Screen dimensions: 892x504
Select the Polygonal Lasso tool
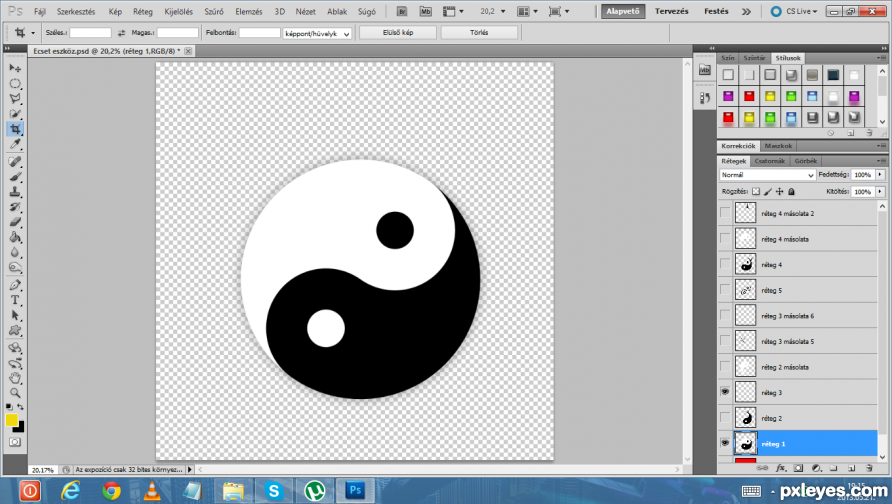tap(15, 98)
